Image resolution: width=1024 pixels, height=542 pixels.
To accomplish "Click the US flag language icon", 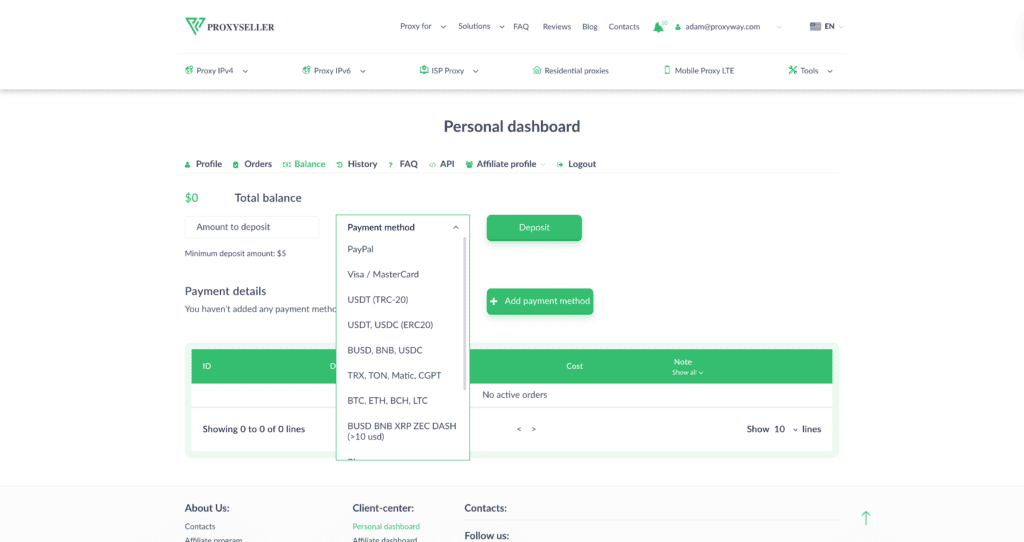I will 815,26.
